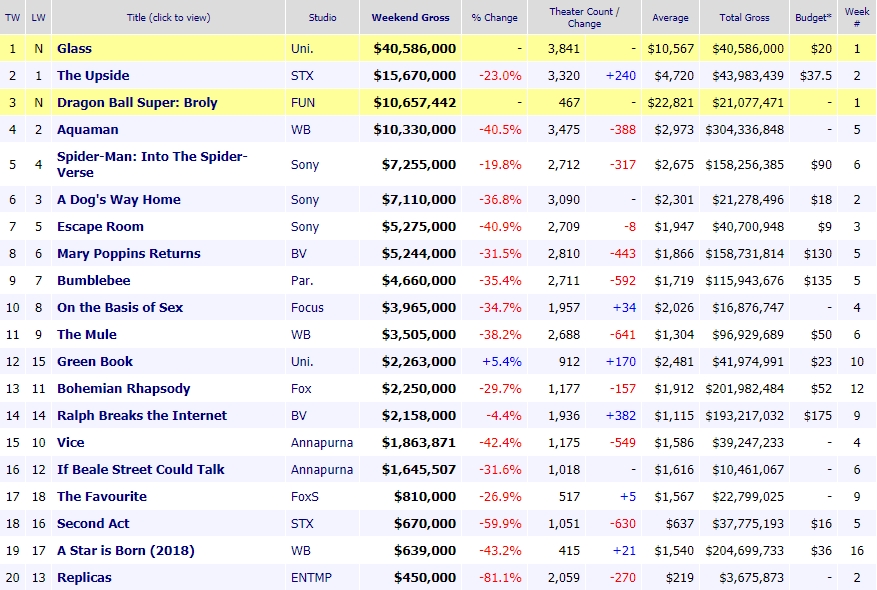The width and height of the screenshot is (877, 590).
Task: Click the Title (click to view) header
Action: 168,17
